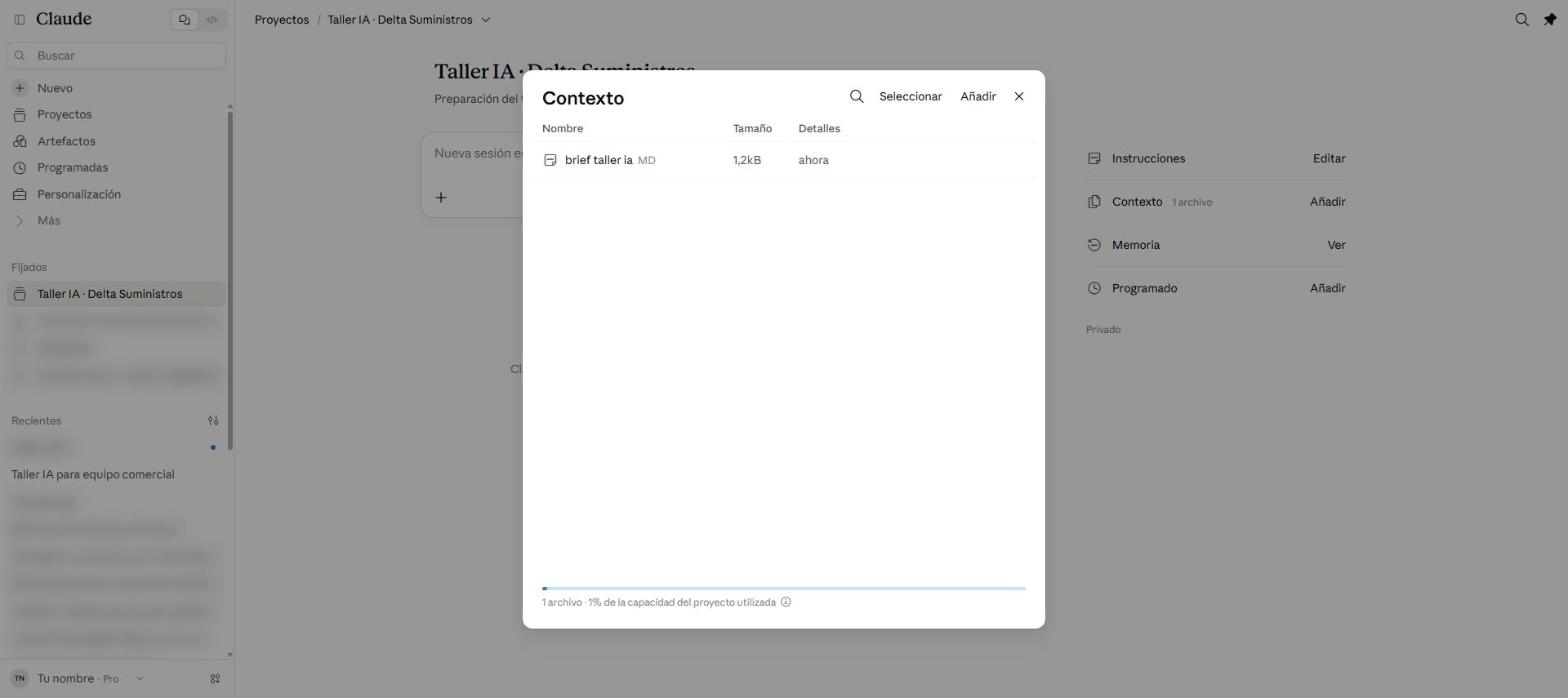Click the ahora details cell
Image resolution: width=1568 pixels, height=698 pixels.
(813, 160)
